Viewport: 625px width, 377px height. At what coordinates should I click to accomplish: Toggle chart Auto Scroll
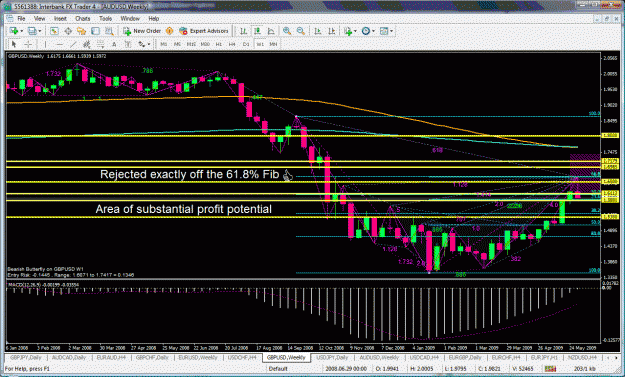[318, 31]
